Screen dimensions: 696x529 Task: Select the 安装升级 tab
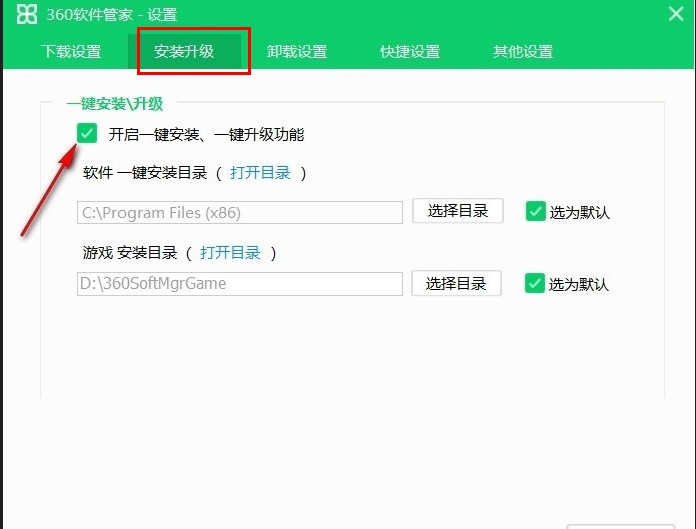click(x=184, y=52)
